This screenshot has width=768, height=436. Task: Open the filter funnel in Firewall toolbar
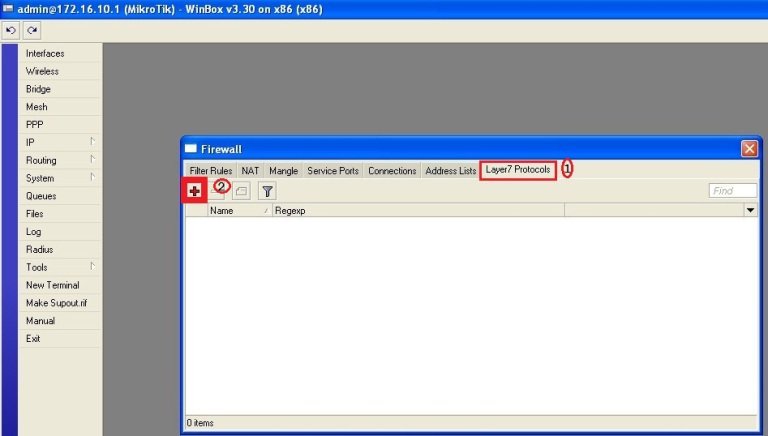pos(267,191)
